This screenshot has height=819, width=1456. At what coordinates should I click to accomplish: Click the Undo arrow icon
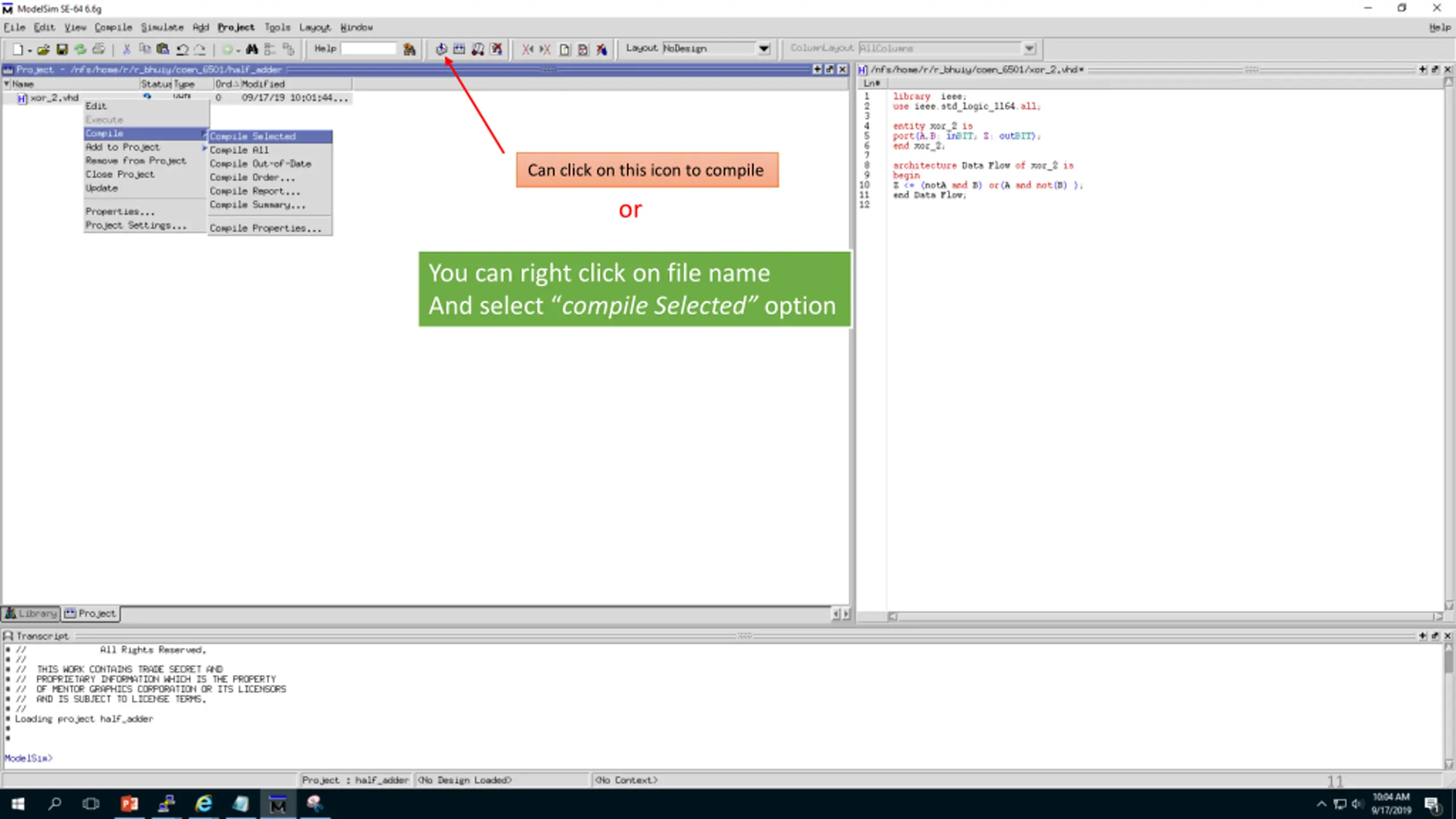click(182, 49)
